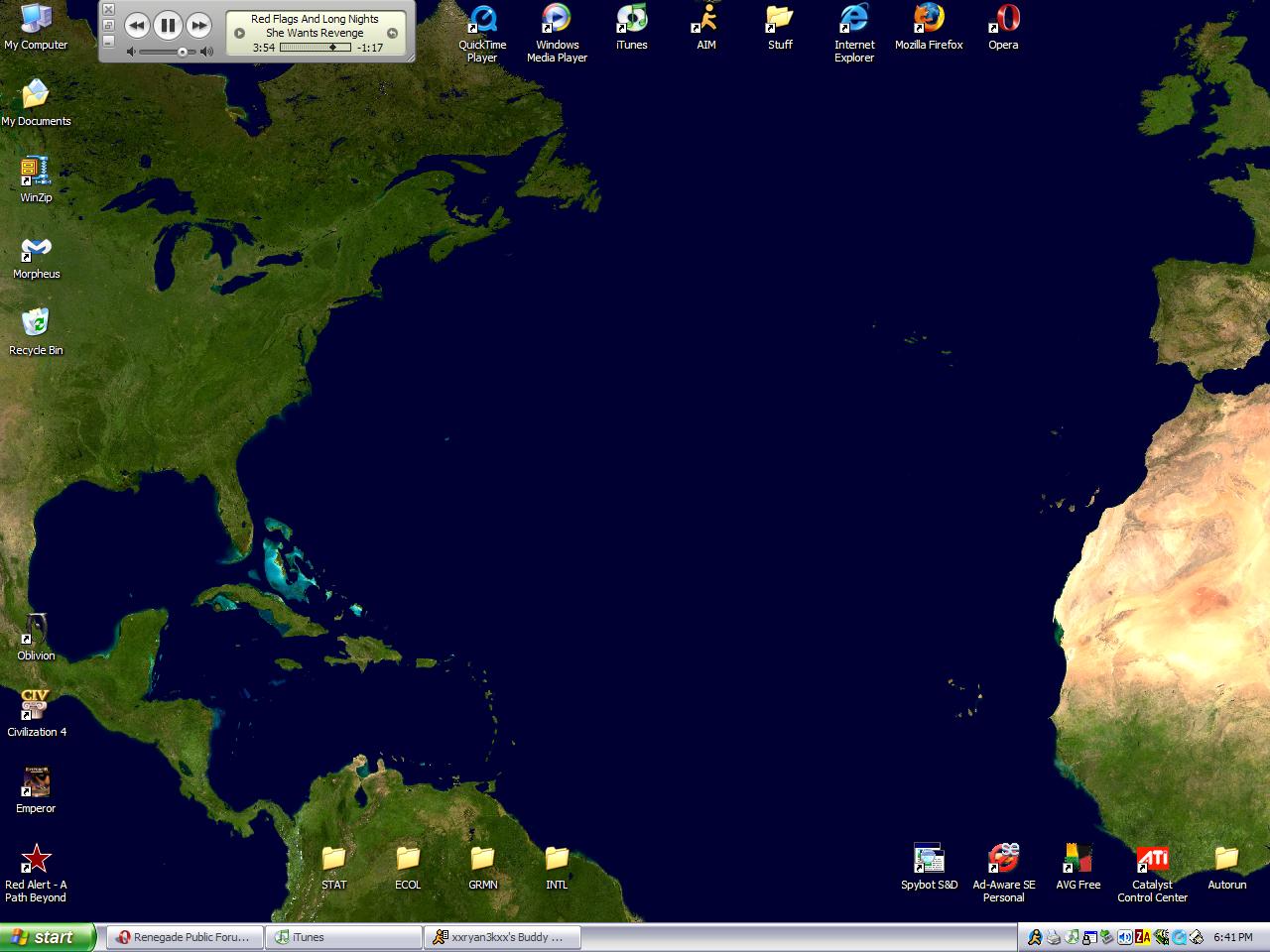This screenshot has height=952, width=1270.
Task: Switch to the Buddy List taskbar window
Action: pyautogui.click(x=502, y=937)
